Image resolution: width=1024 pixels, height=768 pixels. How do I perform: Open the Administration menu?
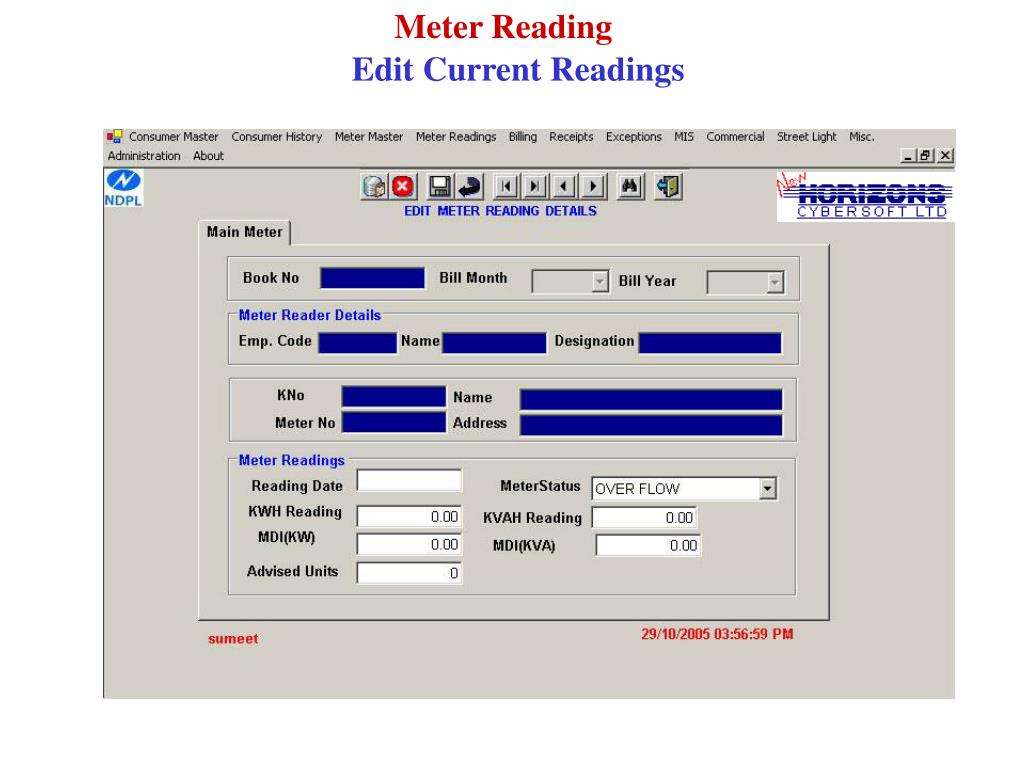click(x=144, y=155)
